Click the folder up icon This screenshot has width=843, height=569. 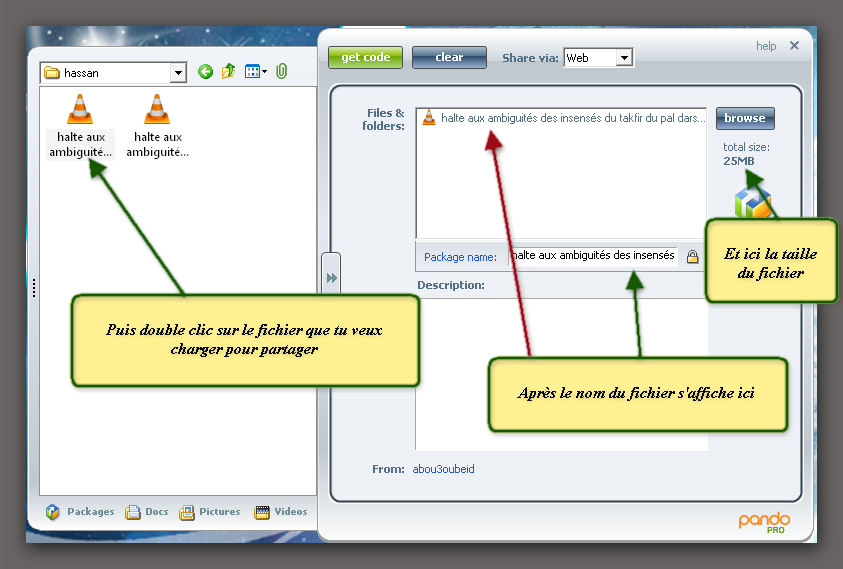tap(228, 71)
